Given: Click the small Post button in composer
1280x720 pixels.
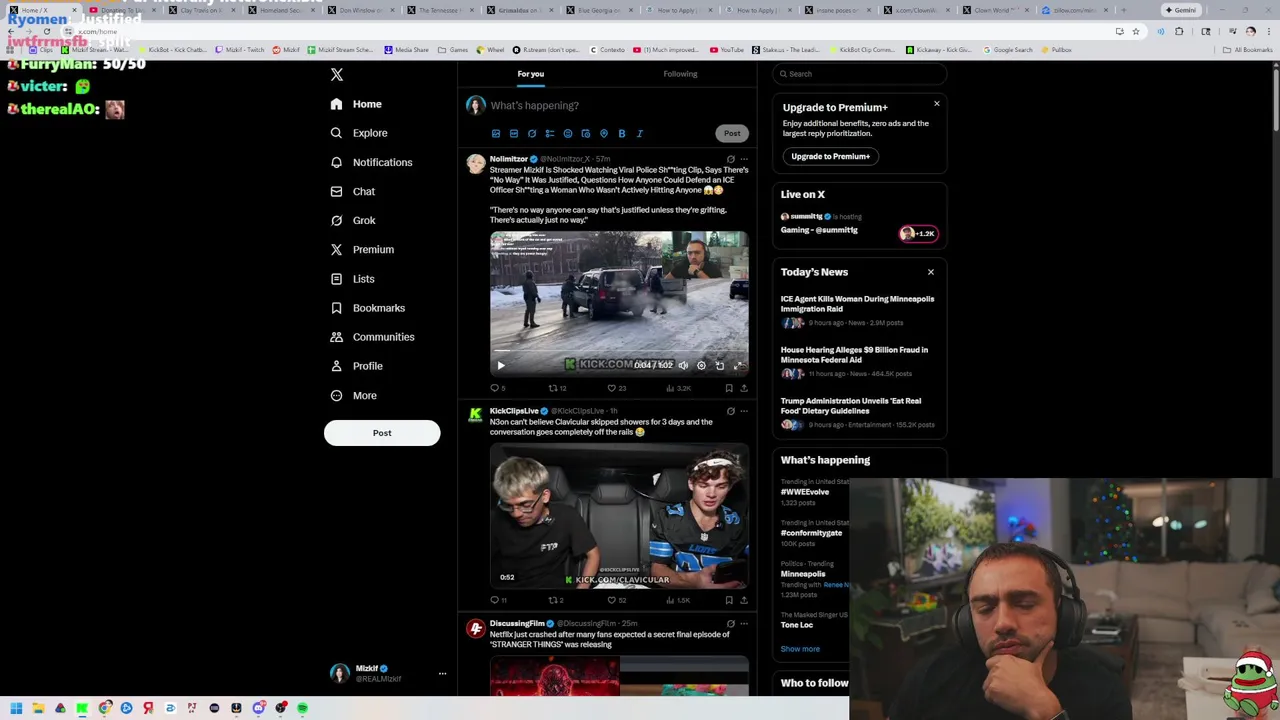Looking at the screenshot, I should [732, 133].
